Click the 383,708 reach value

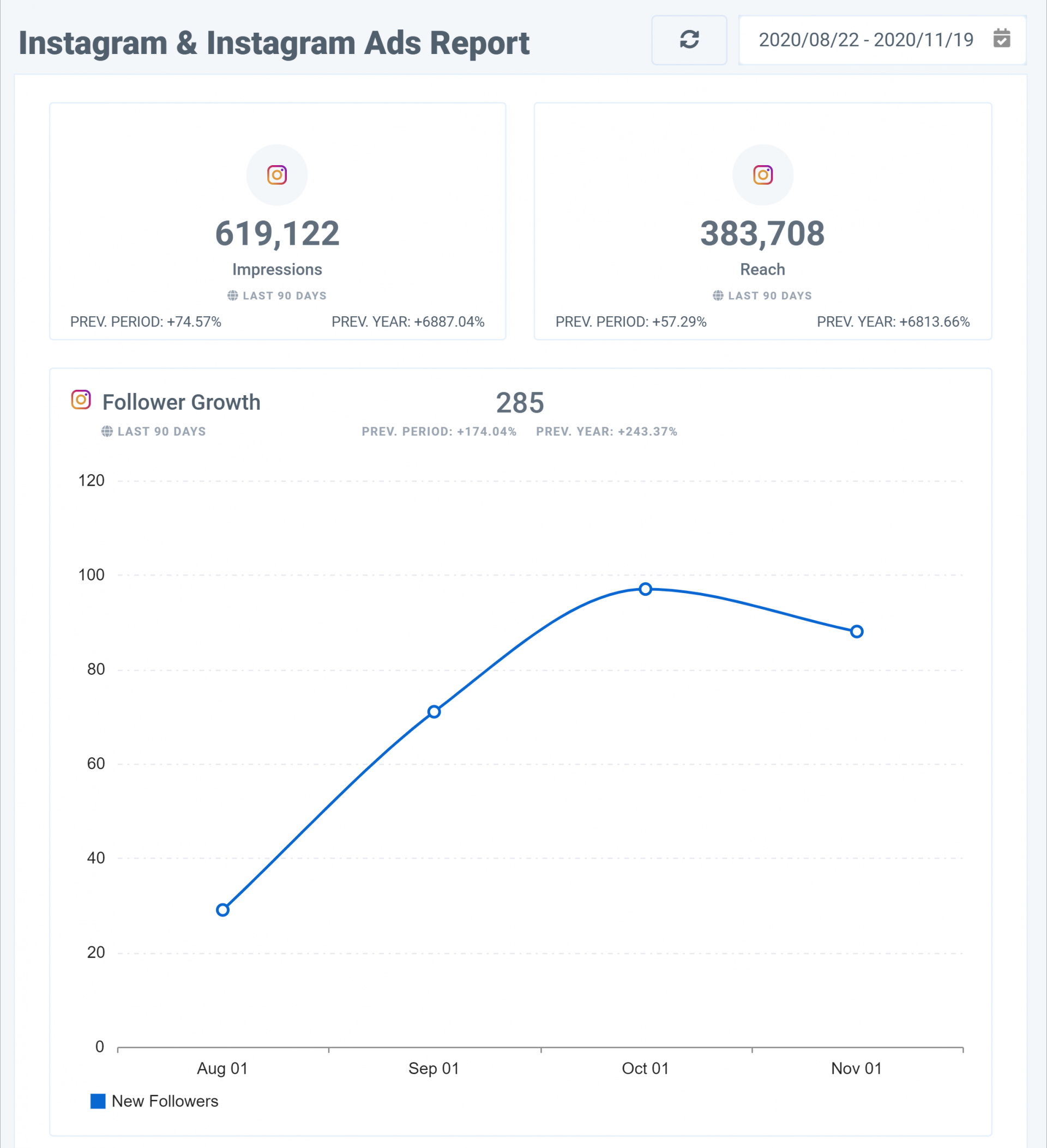point(763,233)
